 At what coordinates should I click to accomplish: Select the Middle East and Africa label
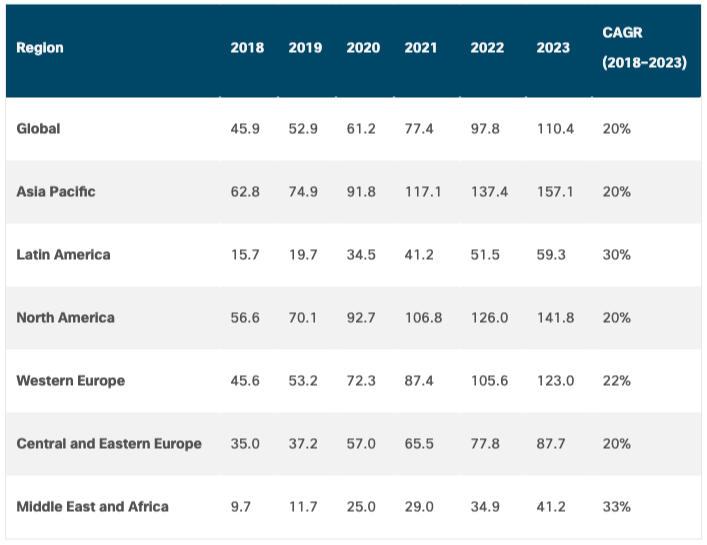coord(92,507)
